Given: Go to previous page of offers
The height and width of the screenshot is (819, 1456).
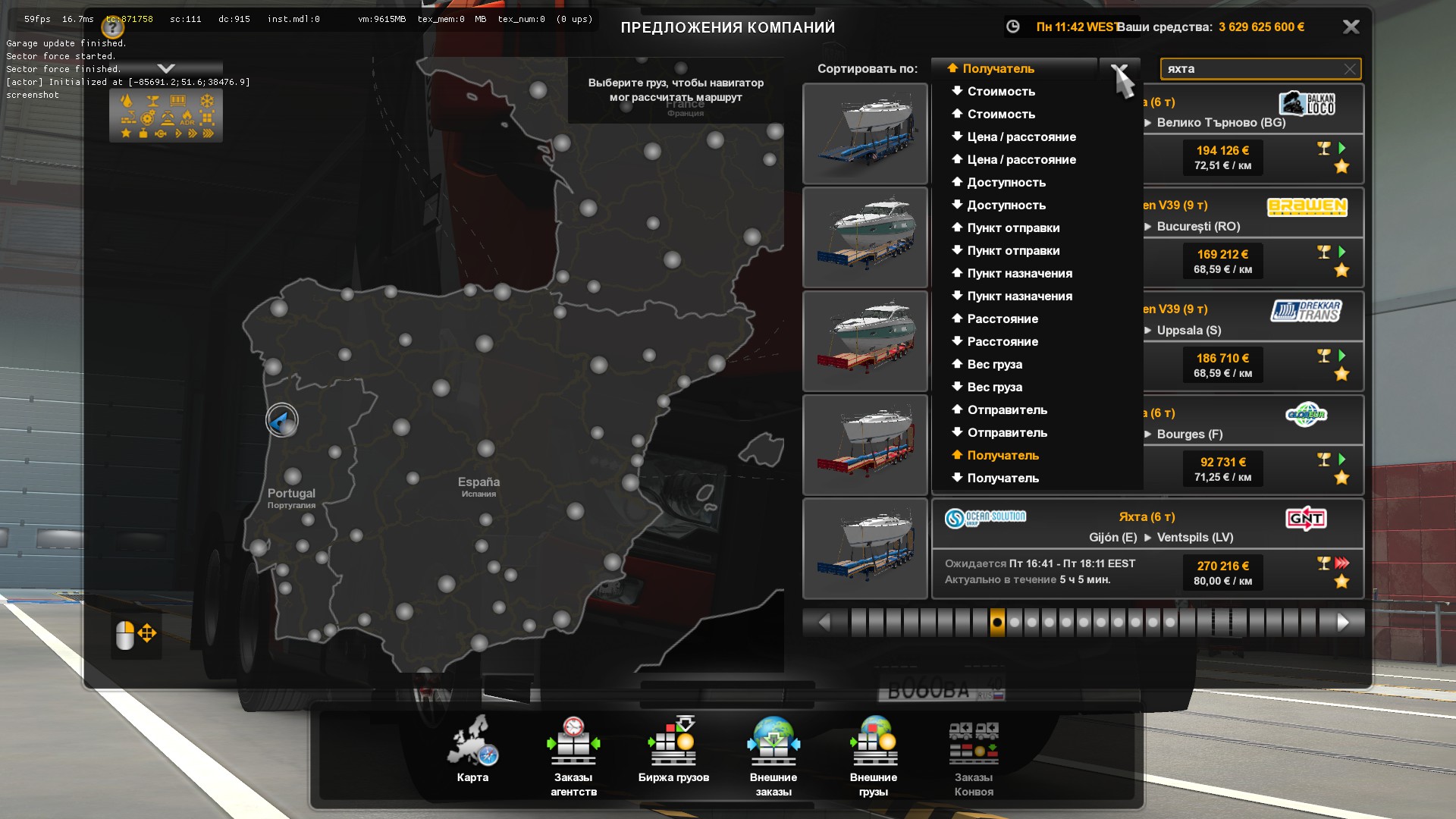Looking at the screenshot, I should coord(824,623).
